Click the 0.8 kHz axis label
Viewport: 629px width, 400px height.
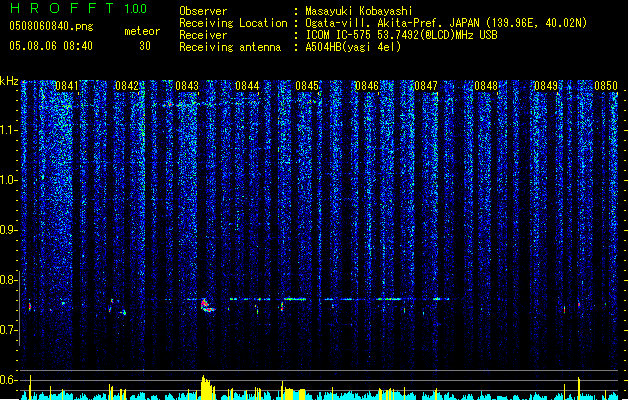9,280
